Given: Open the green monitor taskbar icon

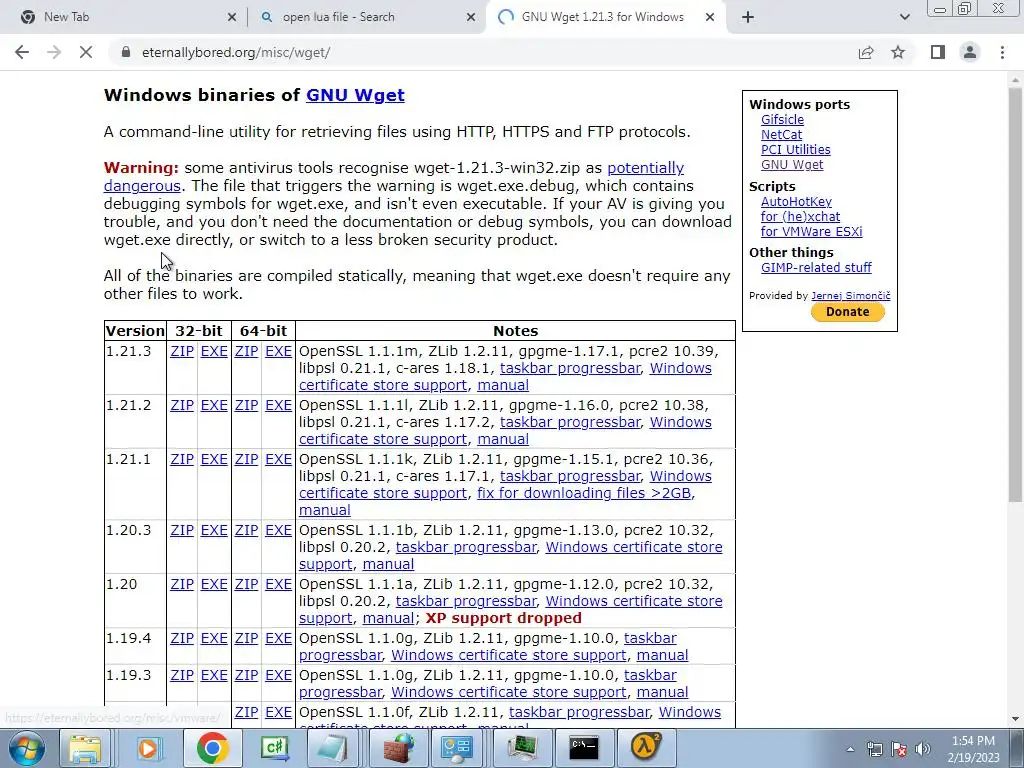Looking at the screenshot, I should (x=522, y=748).
